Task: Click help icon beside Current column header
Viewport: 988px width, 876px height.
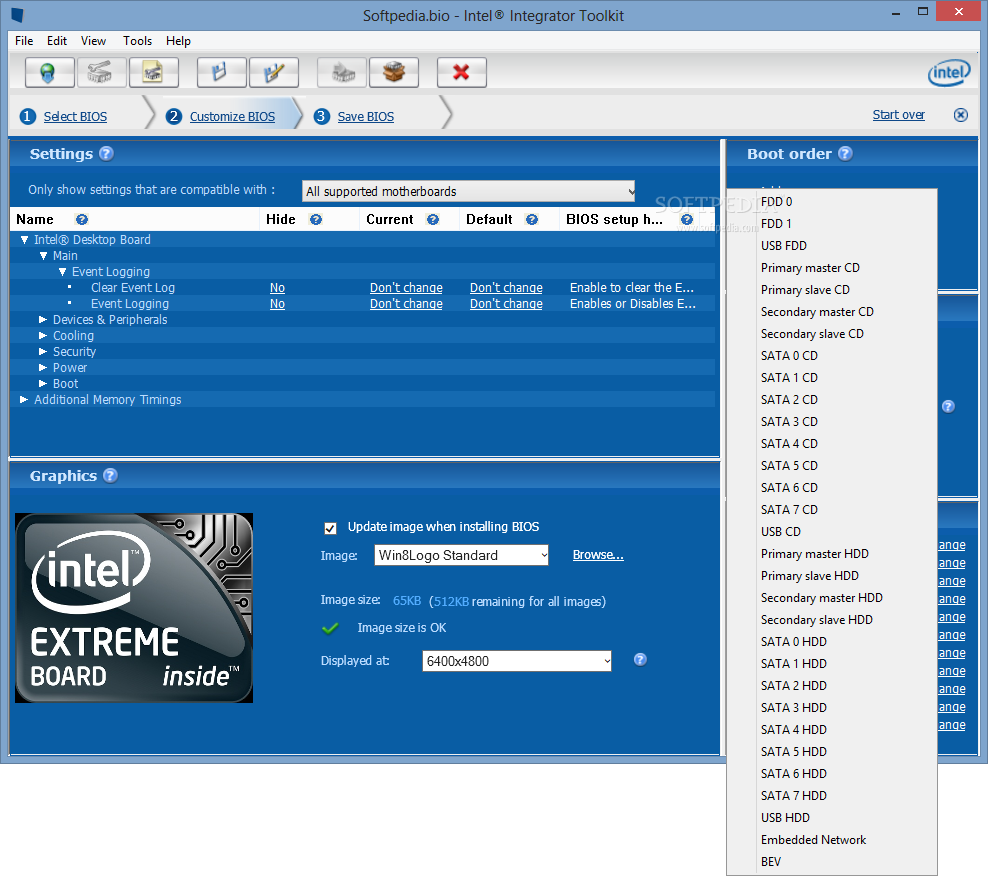Action: pos(433,219)
